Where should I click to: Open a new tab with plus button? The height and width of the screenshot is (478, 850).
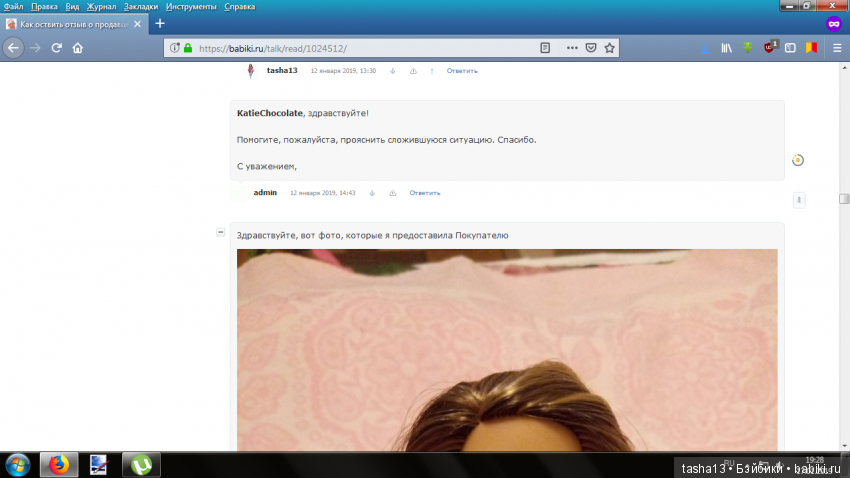(x=160, y=23)
